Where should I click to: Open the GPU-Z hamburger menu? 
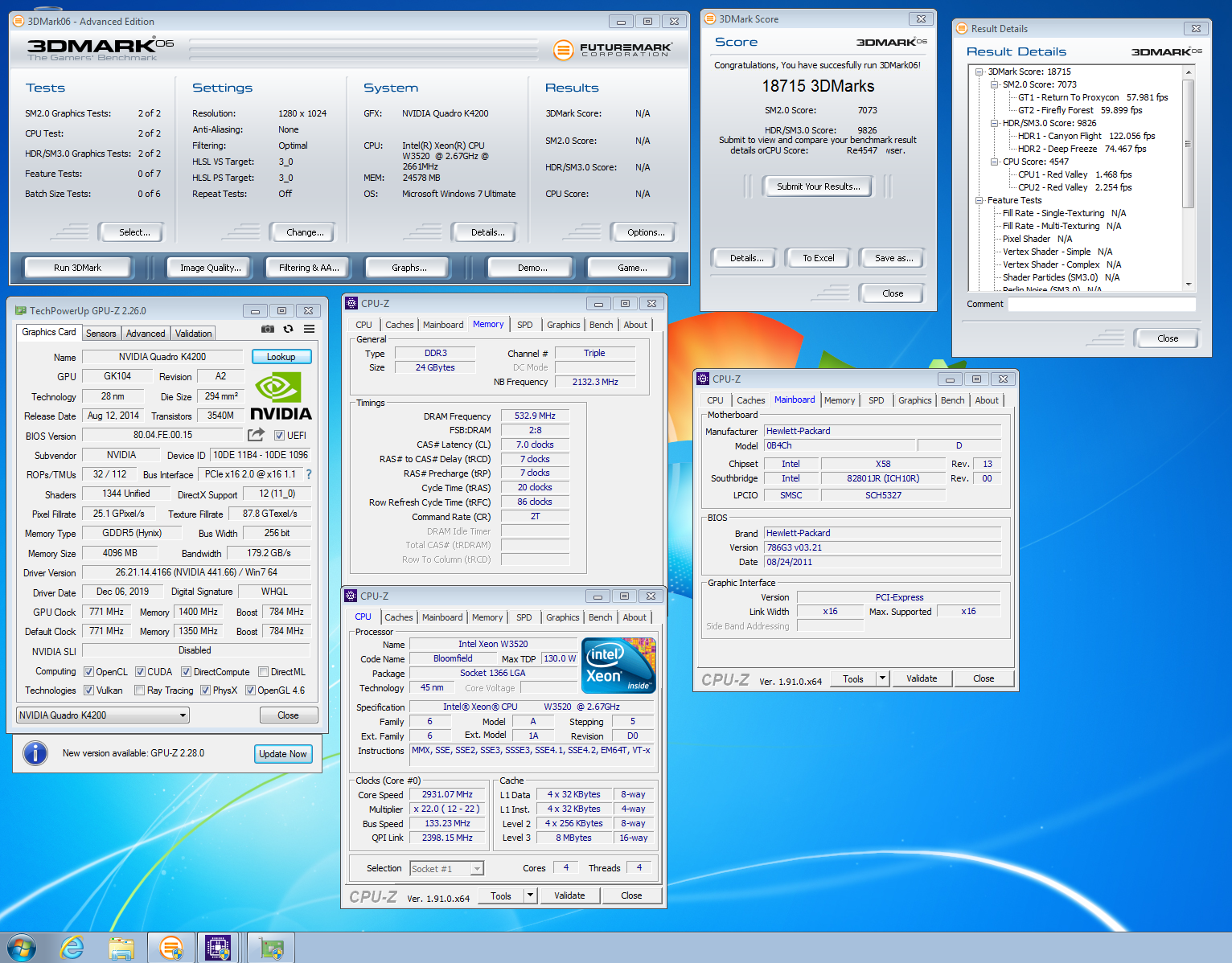309,329
